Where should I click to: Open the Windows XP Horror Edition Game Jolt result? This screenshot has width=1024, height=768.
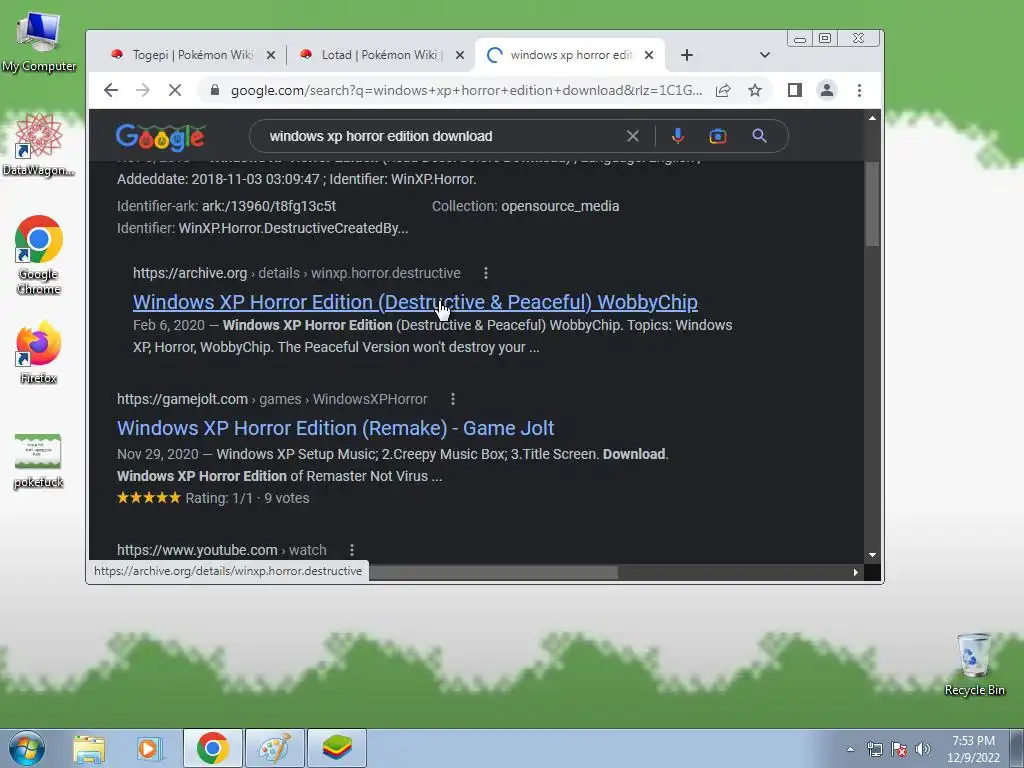click(x=336, y=428)
